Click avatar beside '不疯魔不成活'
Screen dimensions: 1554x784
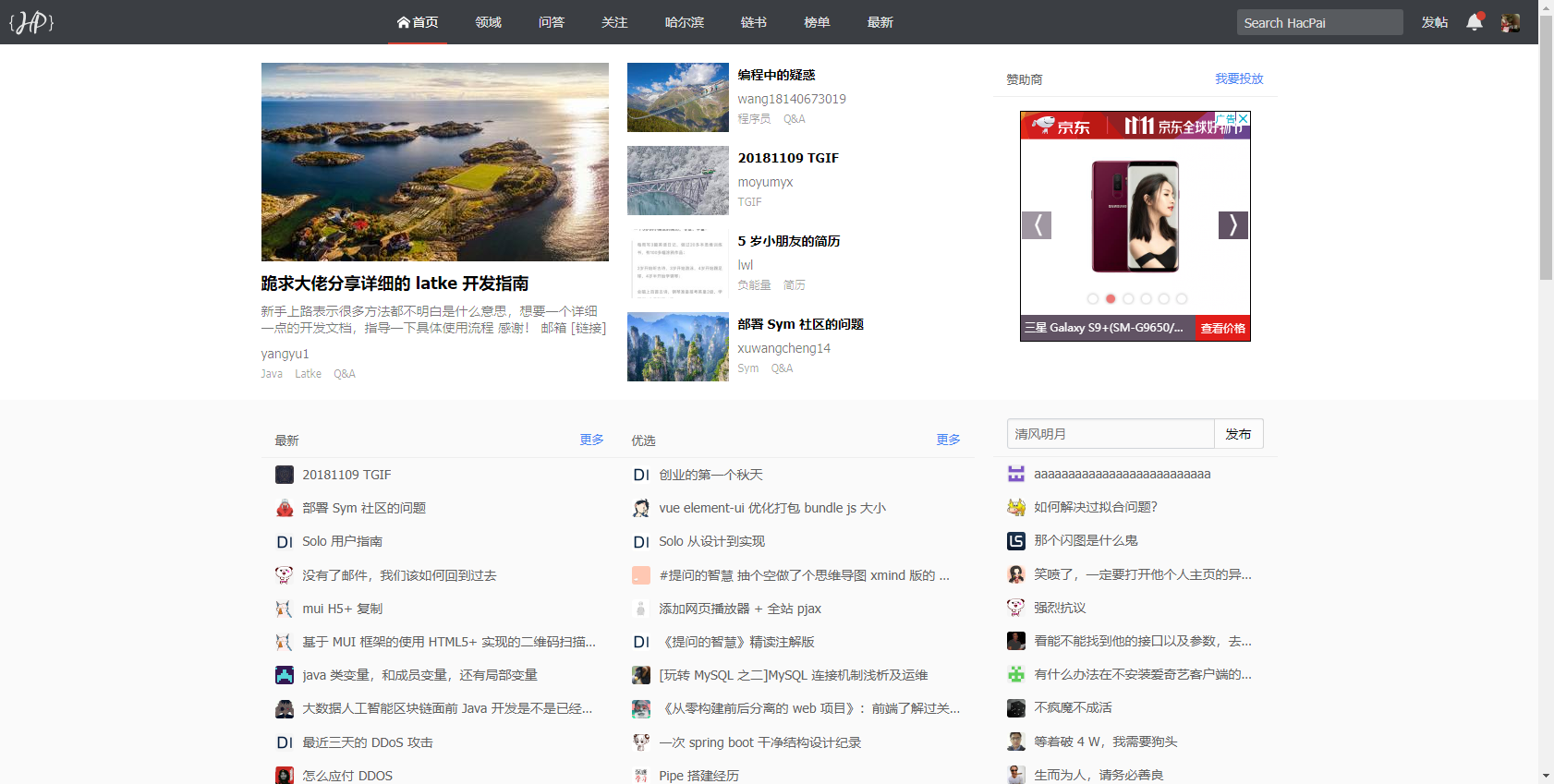coord(1016,708)
